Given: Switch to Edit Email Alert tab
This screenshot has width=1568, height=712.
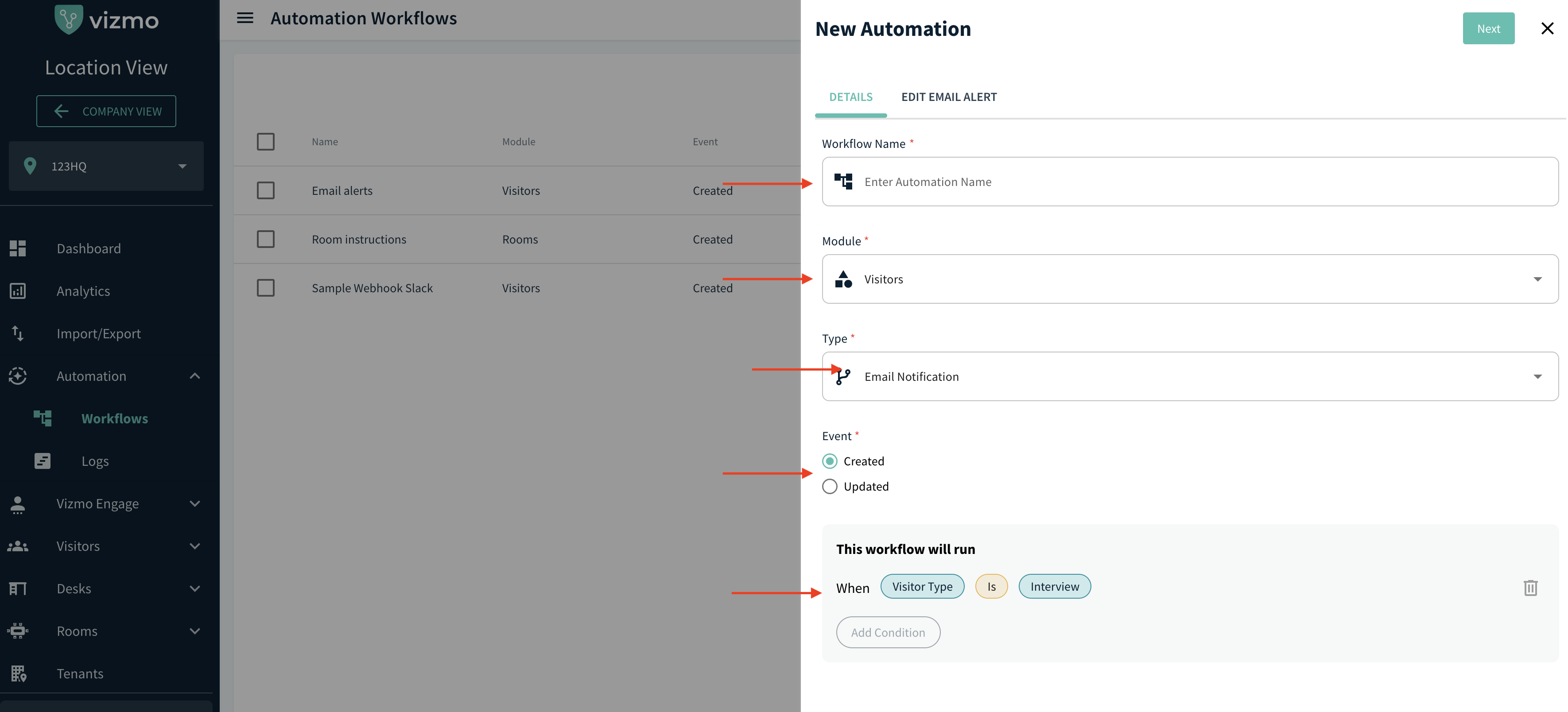Looking at the screenshot, I should (x=948, y=97).
